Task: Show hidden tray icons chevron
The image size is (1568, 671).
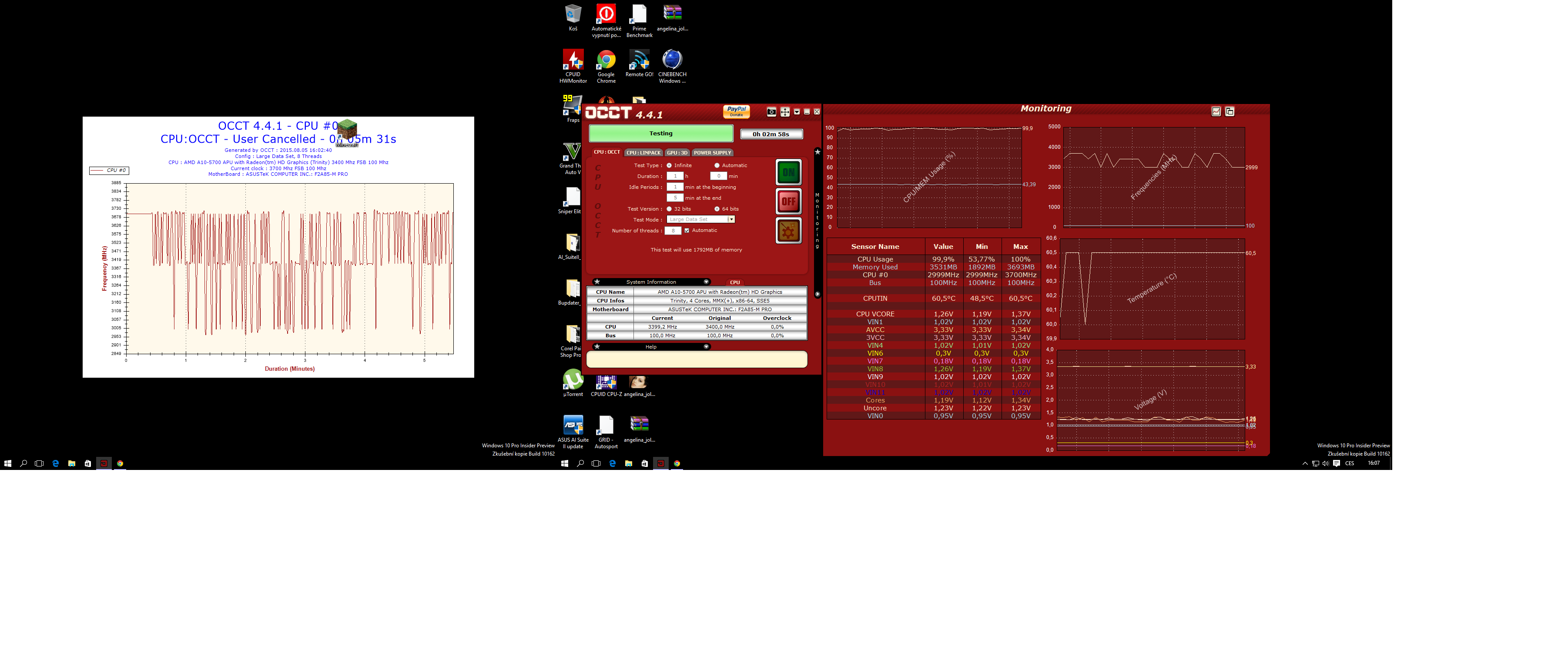Action: [x=1305, y=464]
